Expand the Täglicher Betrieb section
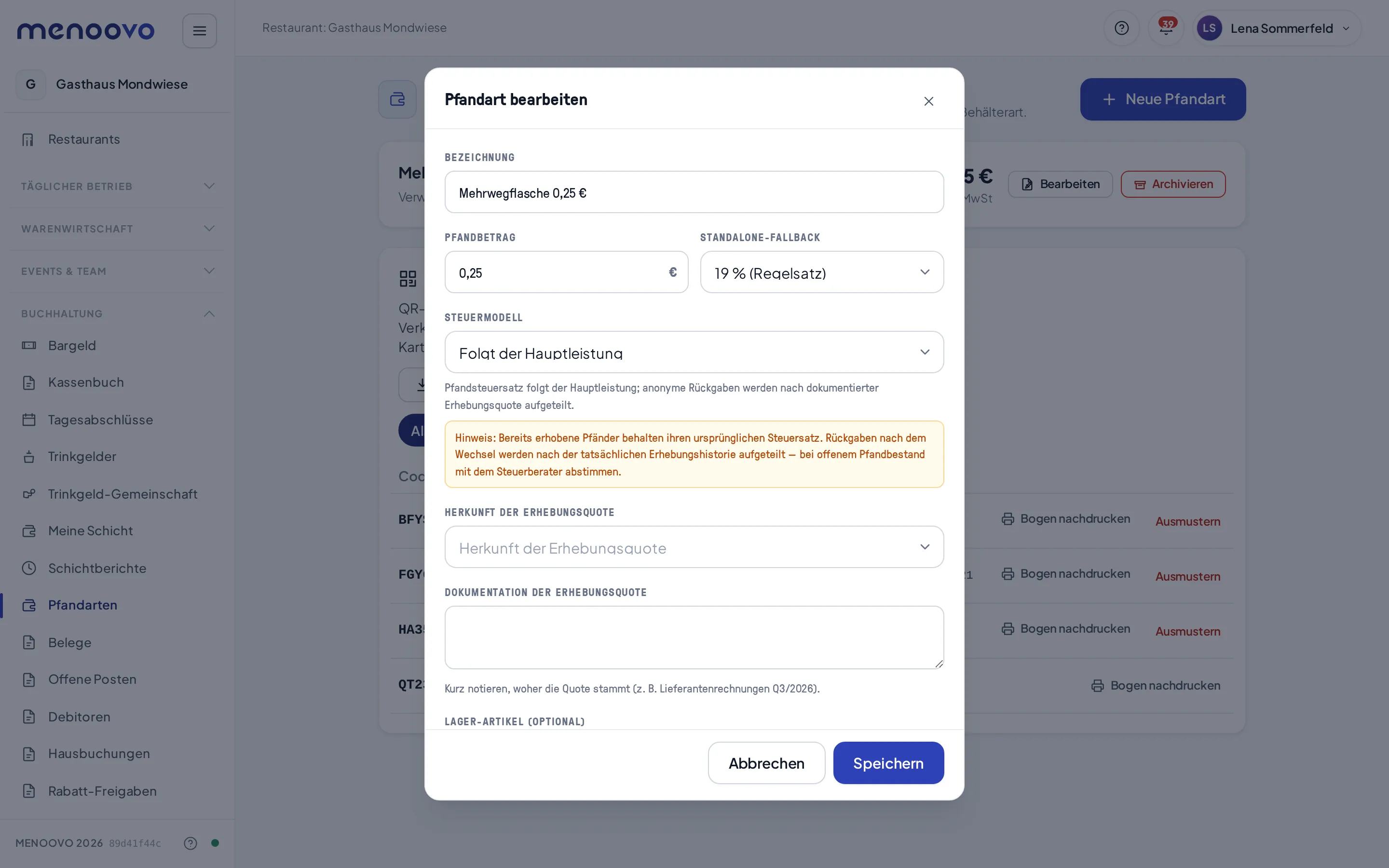 [118, 186]
